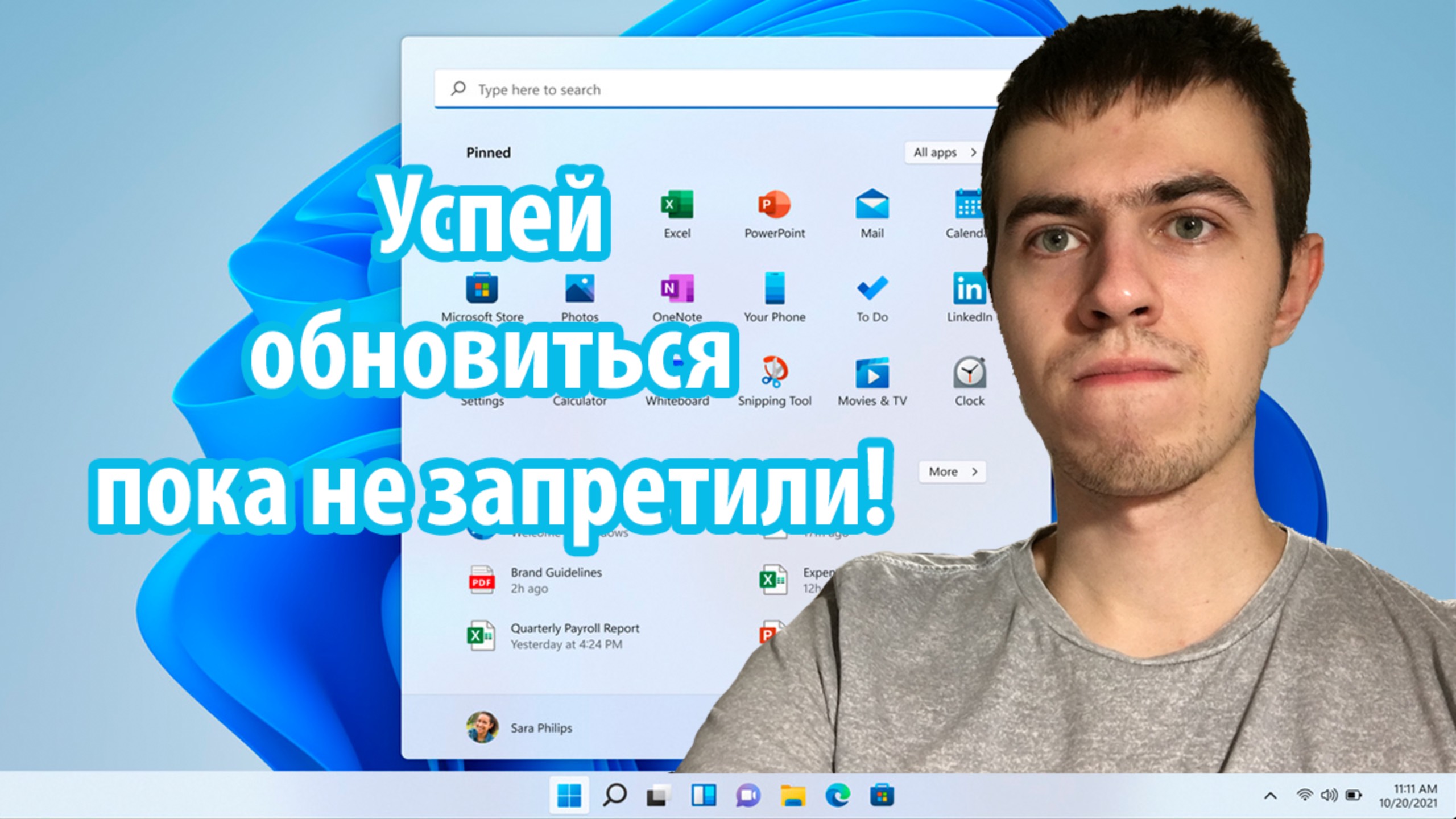Click the '2h ago' timestamp text
The width and height of the screenshot is (1456, 819).
tap(529, 589)
